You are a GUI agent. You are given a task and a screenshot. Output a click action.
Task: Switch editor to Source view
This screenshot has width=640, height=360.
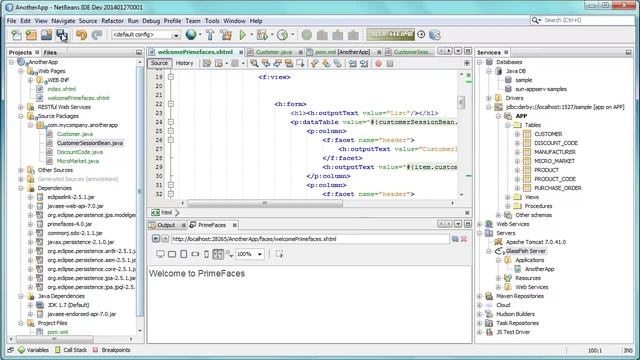coord(159,63)
